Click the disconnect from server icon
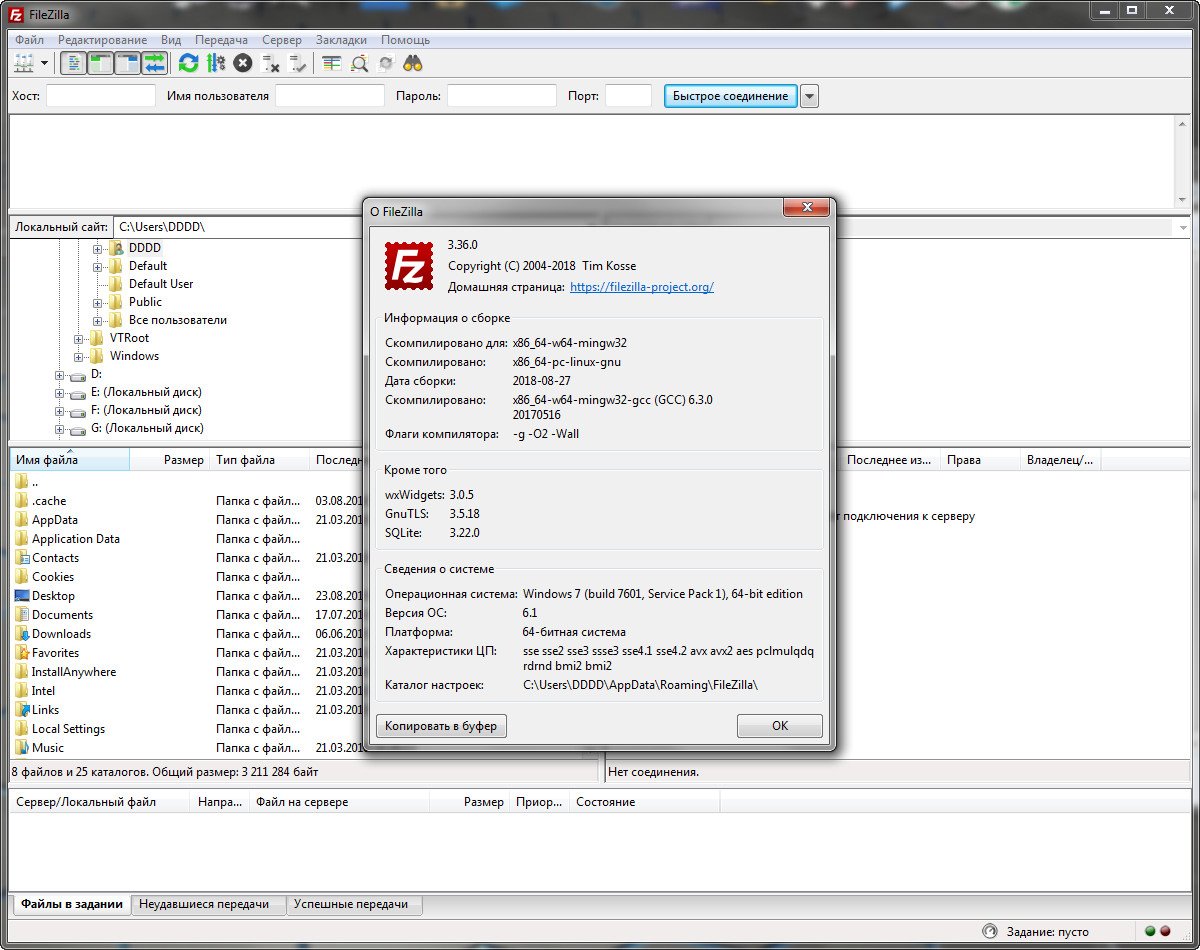 point(270,64)
